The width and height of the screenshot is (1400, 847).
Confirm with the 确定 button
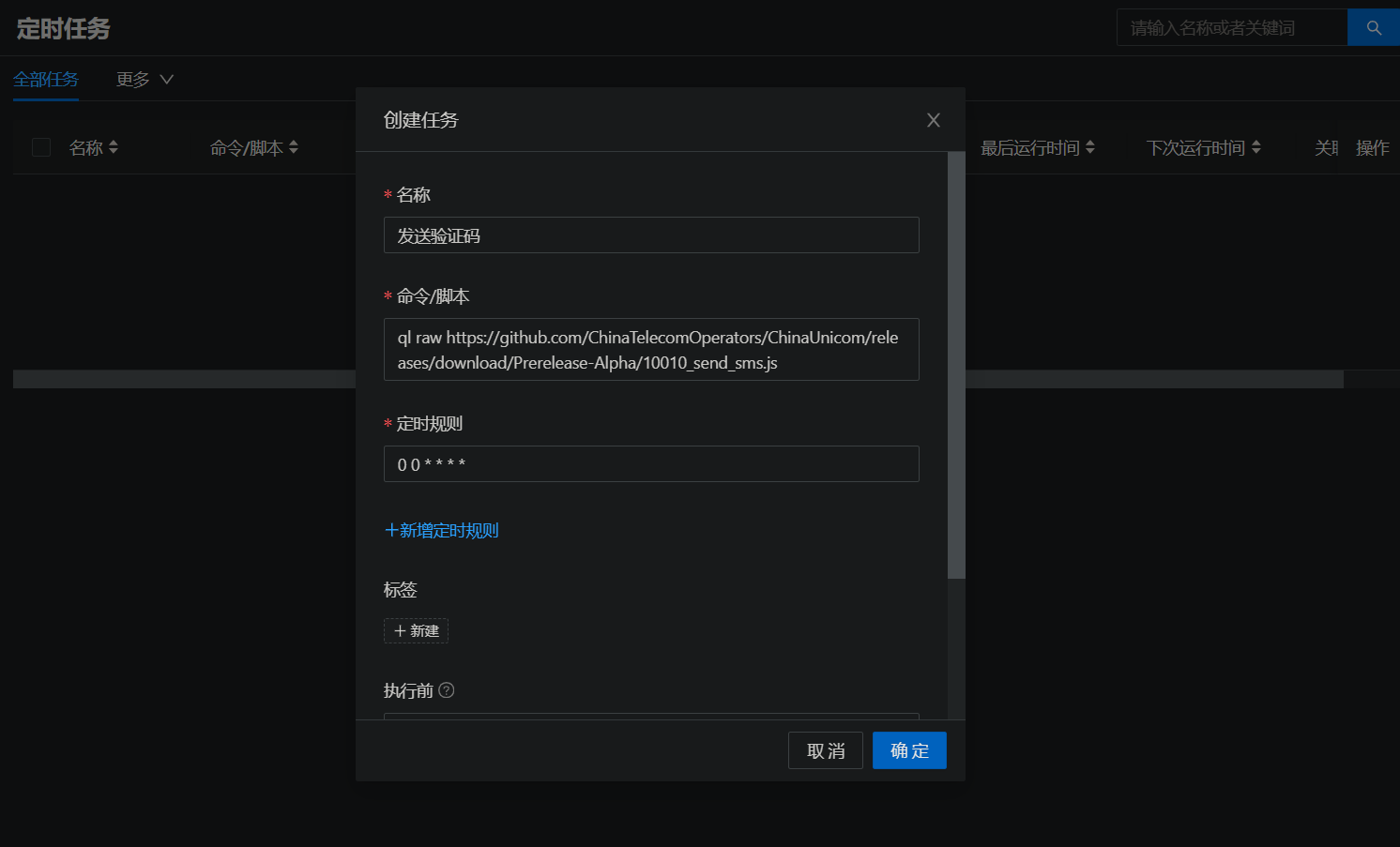(909, 750)
